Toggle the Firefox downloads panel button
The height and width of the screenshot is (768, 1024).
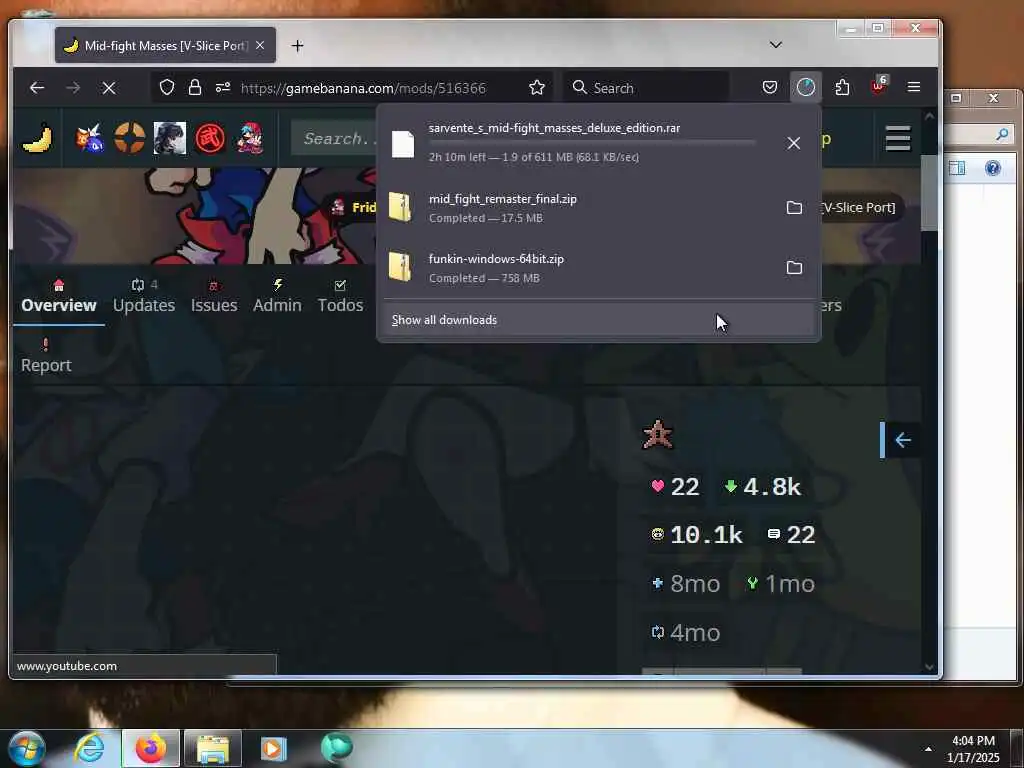[x=806, y=87]
